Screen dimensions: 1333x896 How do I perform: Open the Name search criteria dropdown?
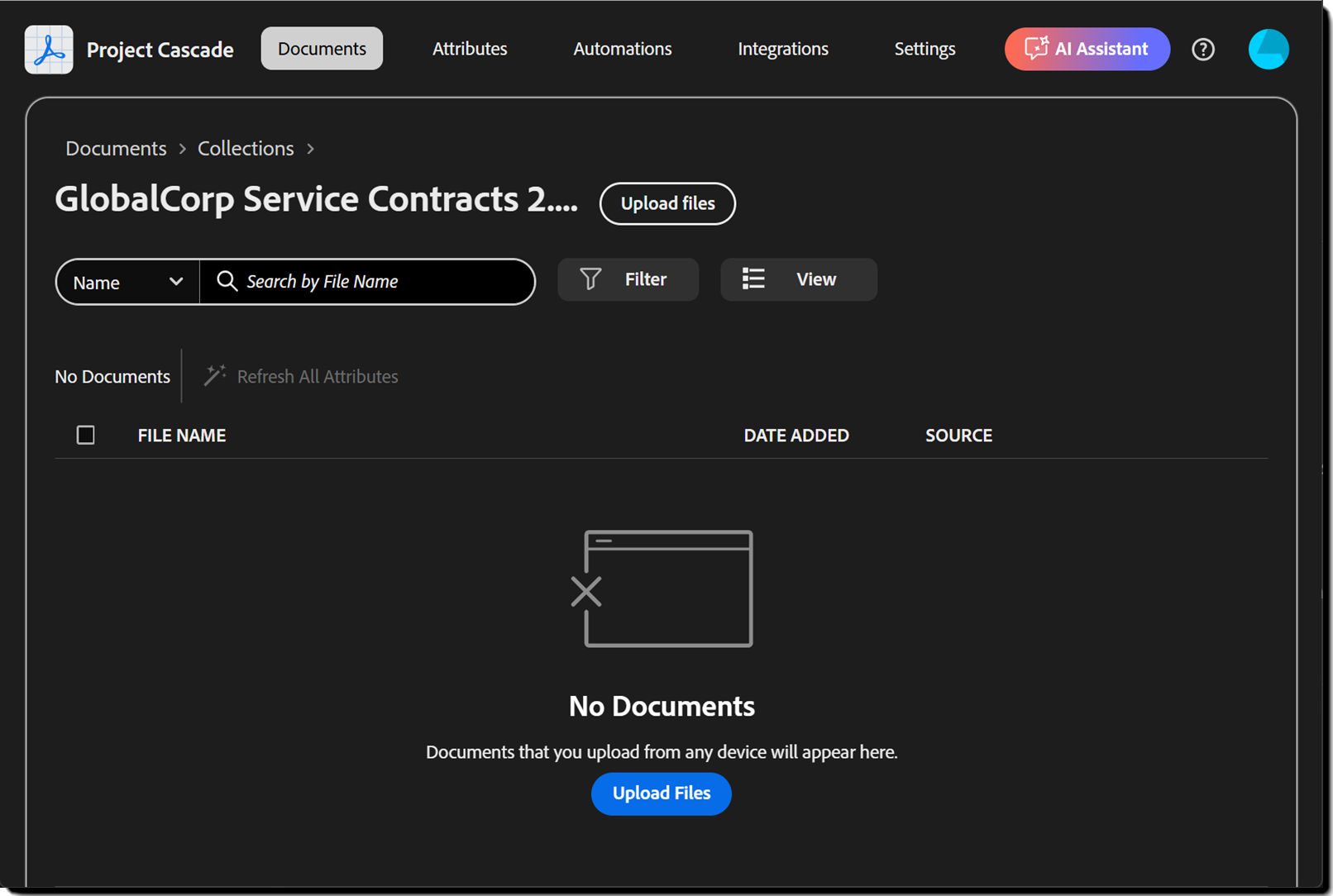(127, 282)
